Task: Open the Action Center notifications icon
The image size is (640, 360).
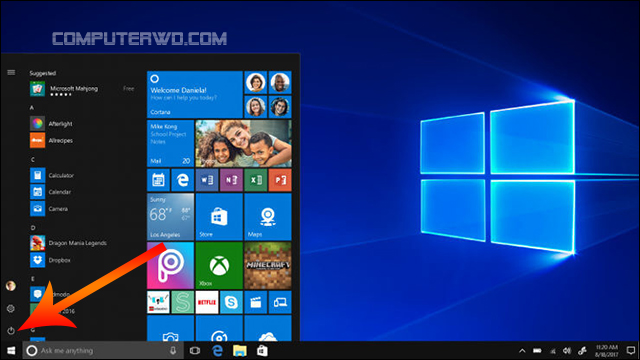Action: tap(631, 351)
